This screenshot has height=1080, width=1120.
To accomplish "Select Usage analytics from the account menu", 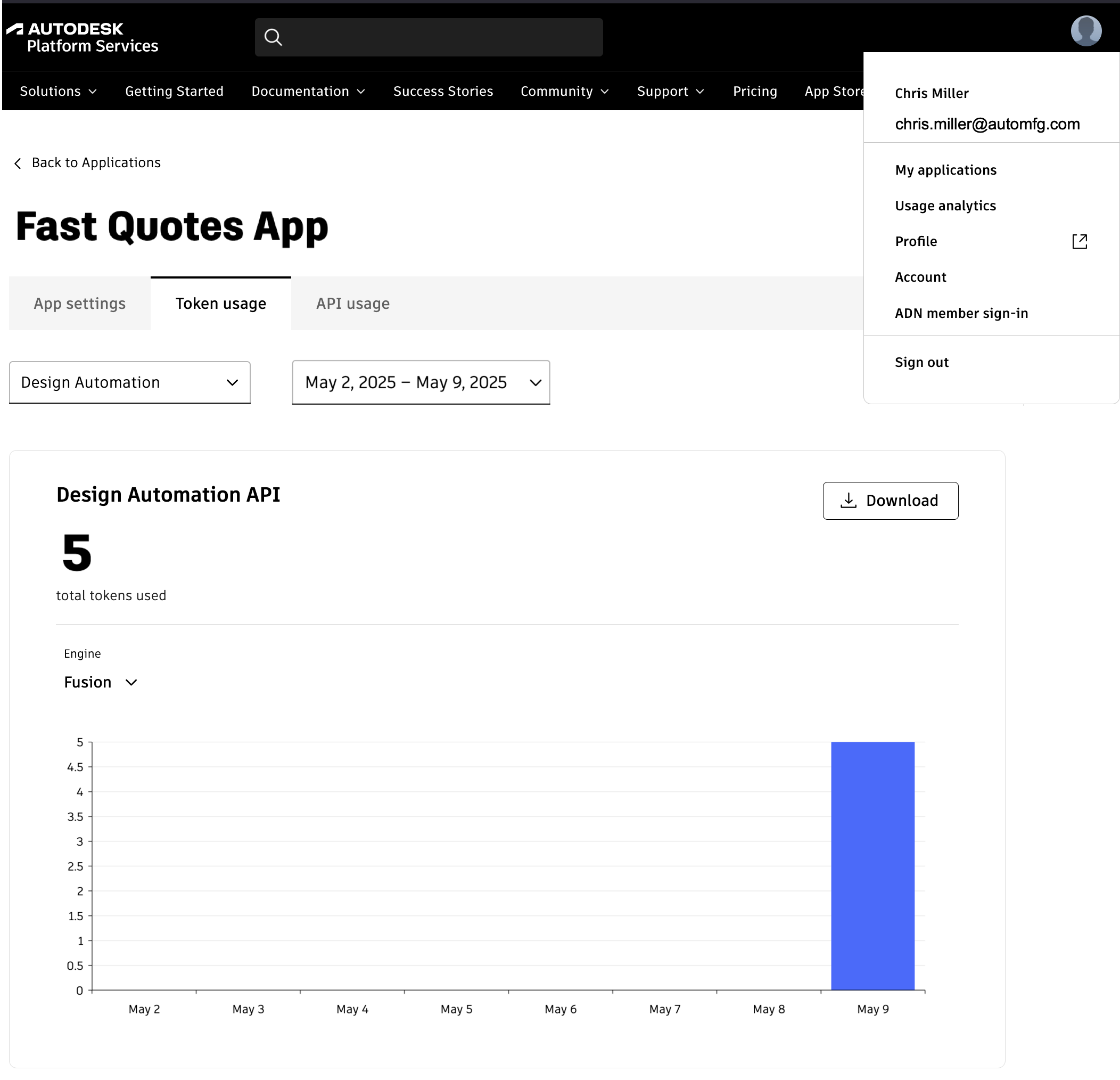I will (946, 206).
